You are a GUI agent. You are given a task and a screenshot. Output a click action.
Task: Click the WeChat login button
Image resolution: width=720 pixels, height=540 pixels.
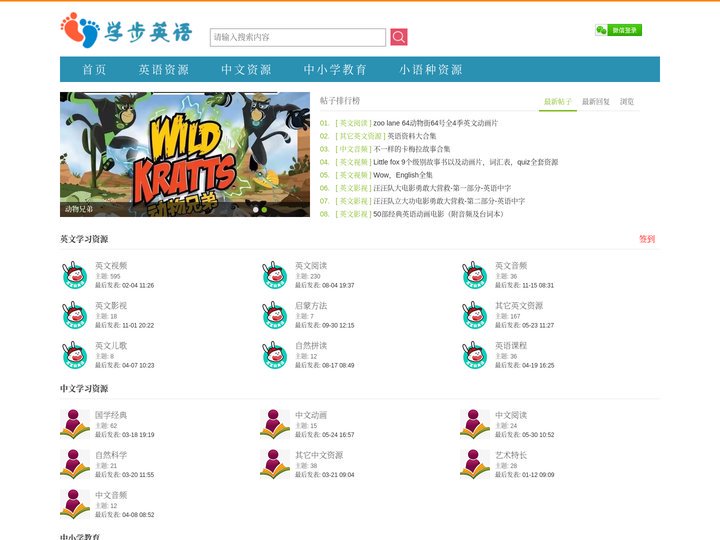pos(618,30)
